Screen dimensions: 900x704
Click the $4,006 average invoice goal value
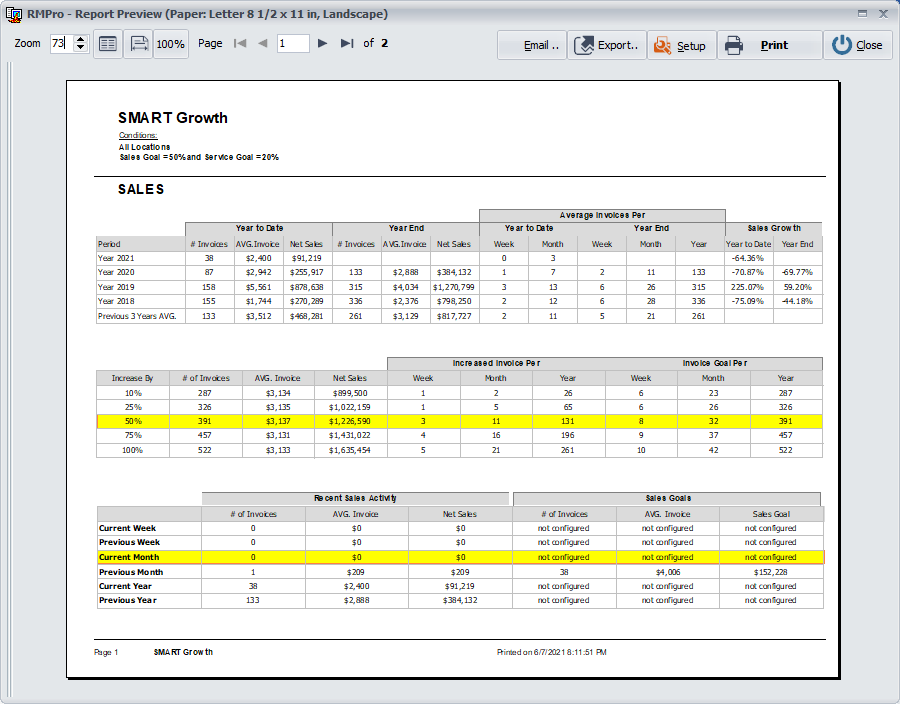coord(668,572)
